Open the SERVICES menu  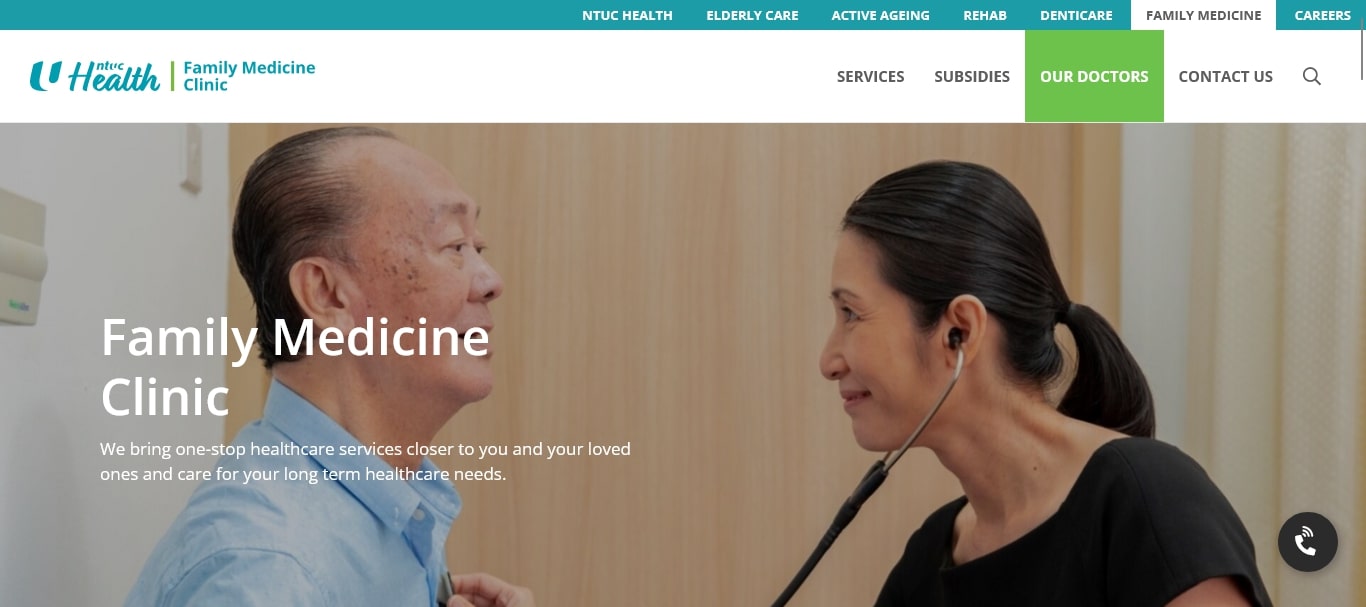[x=870, y=76]
